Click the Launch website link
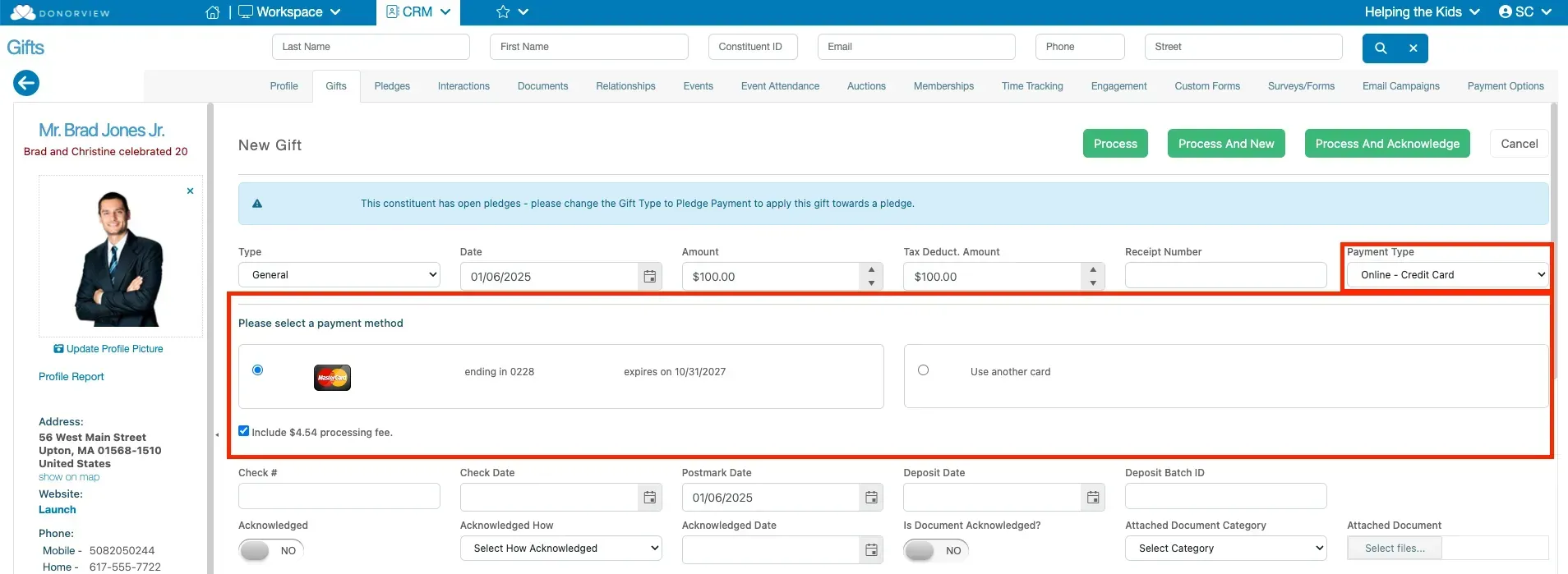1568x574 pixels. click(x=58, y=510)
